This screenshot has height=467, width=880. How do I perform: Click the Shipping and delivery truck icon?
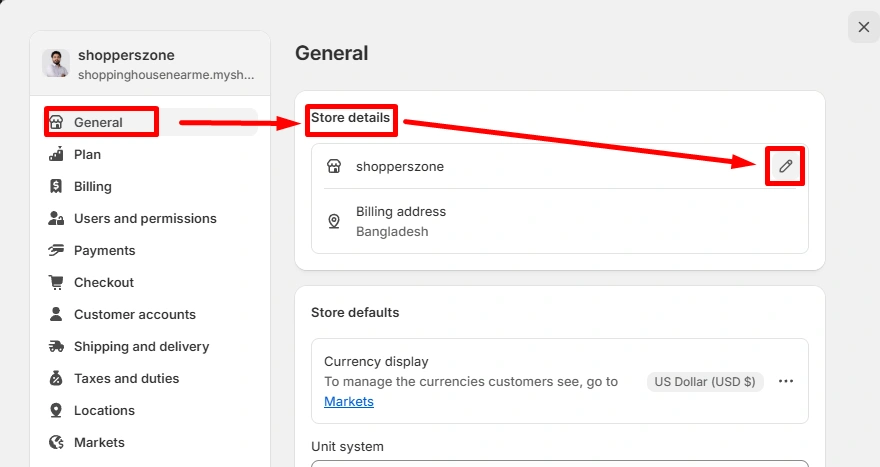tap(57, 346)
